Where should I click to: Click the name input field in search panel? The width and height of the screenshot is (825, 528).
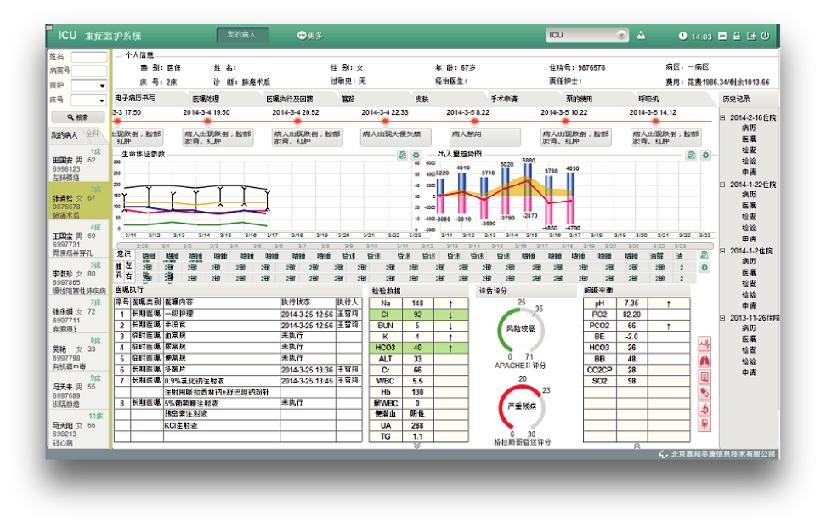88,58
